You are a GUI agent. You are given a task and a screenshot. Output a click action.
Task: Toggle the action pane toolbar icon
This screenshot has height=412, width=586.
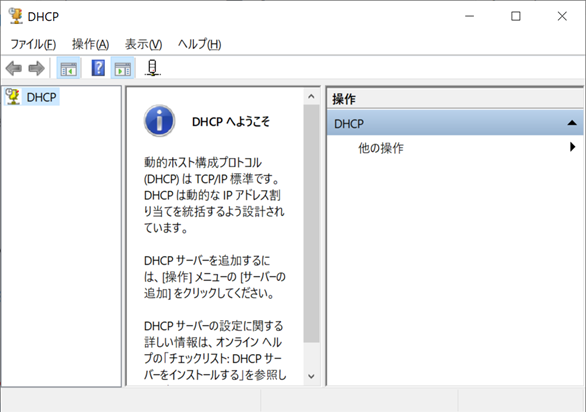click(x=123, y=68)
